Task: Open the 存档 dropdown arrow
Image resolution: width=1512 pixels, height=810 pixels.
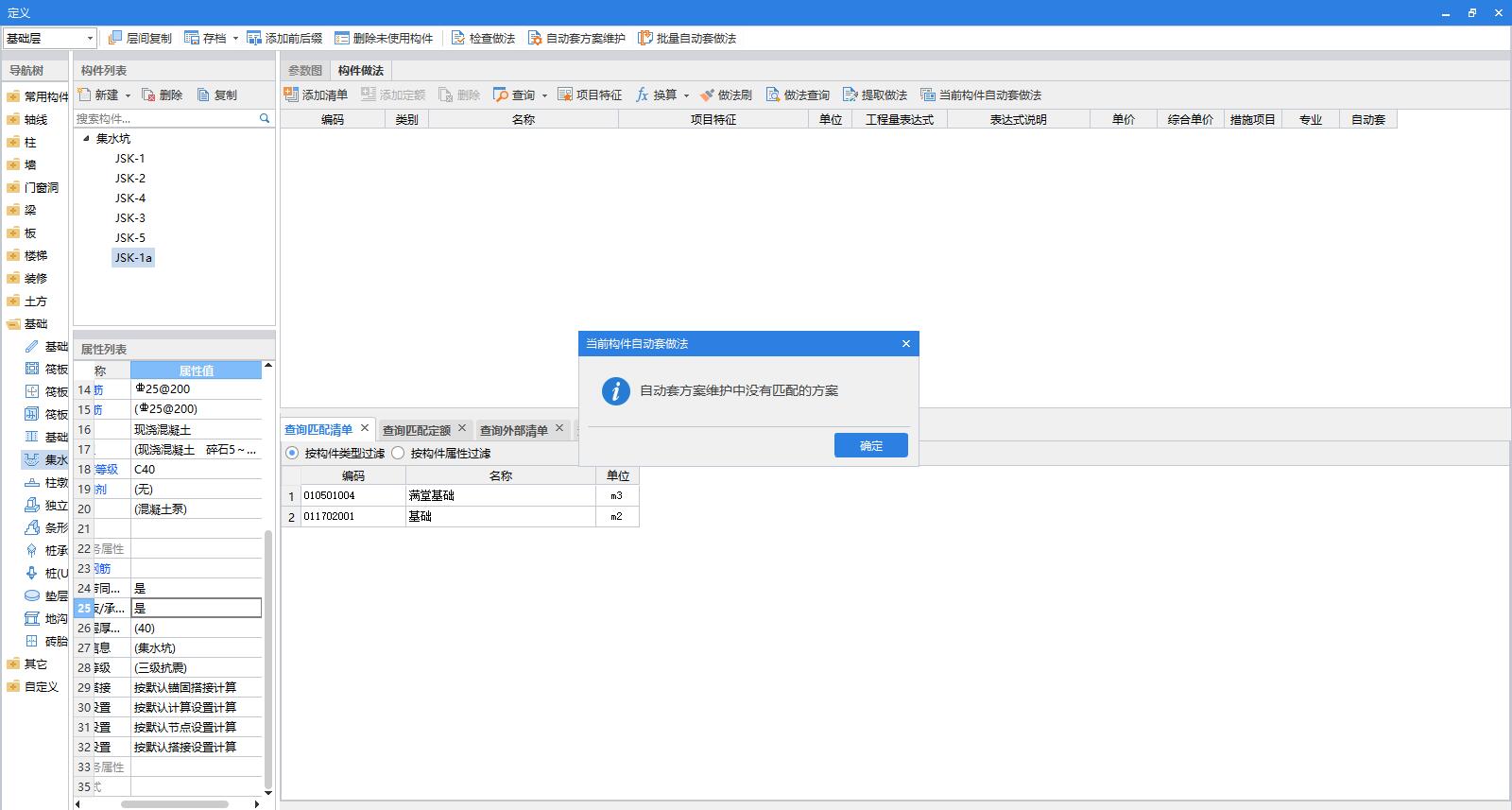Action: 235,39
